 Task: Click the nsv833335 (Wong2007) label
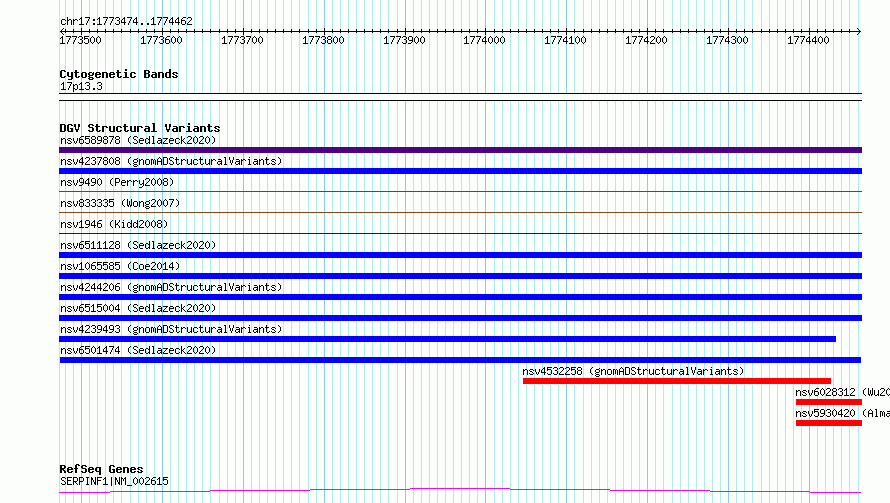coord(120,203)
